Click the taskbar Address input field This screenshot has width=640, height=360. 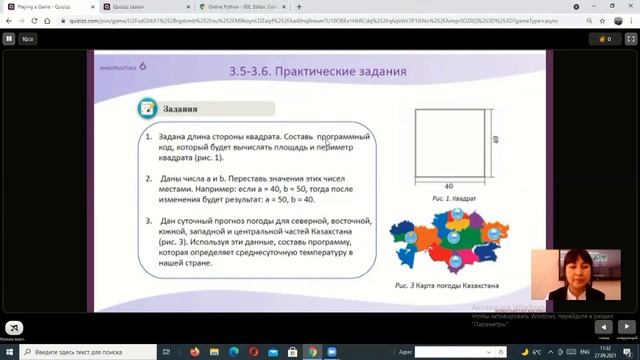(x=450, y=352)
